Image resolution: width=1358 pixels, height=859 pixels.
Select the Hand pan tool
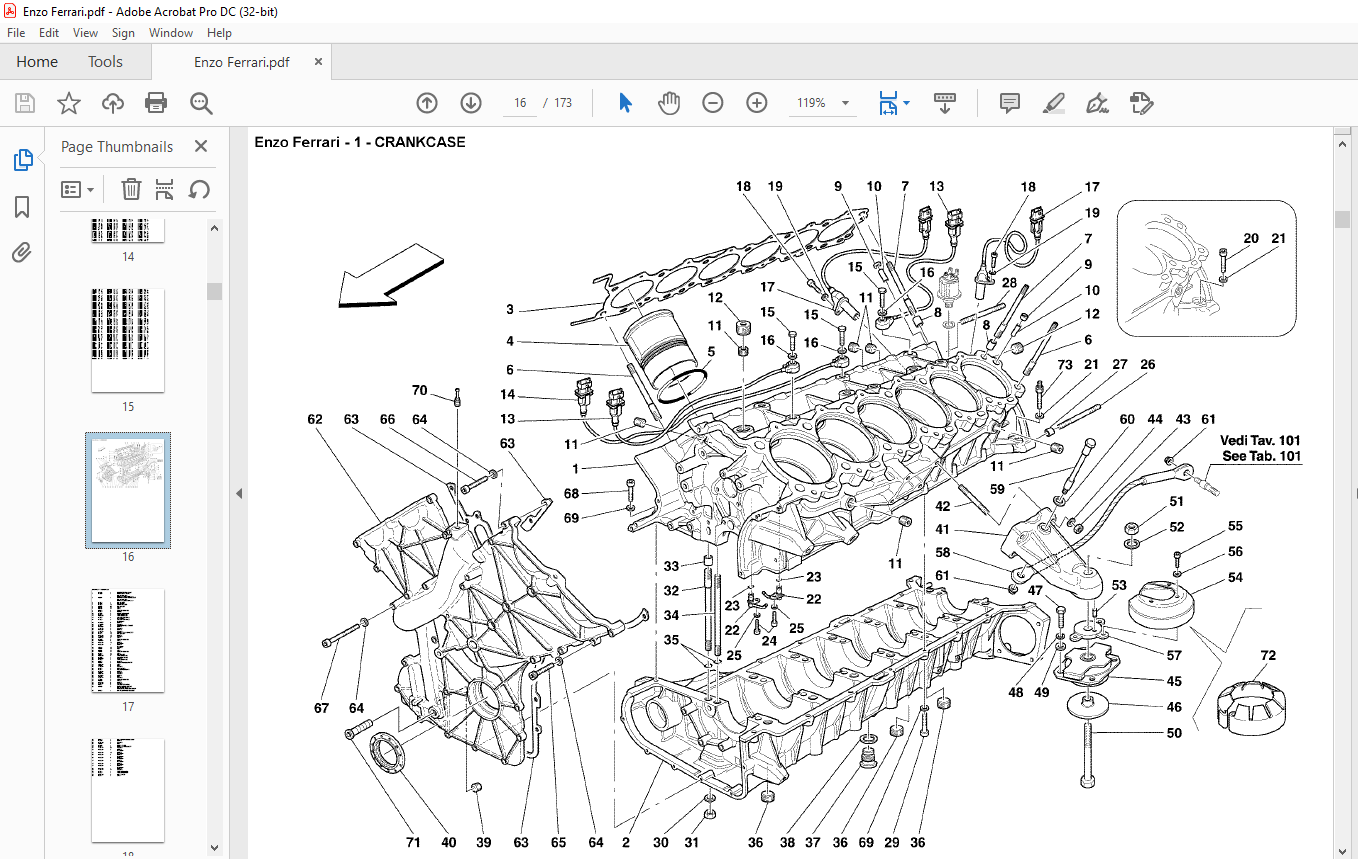[x=668, y=103]
